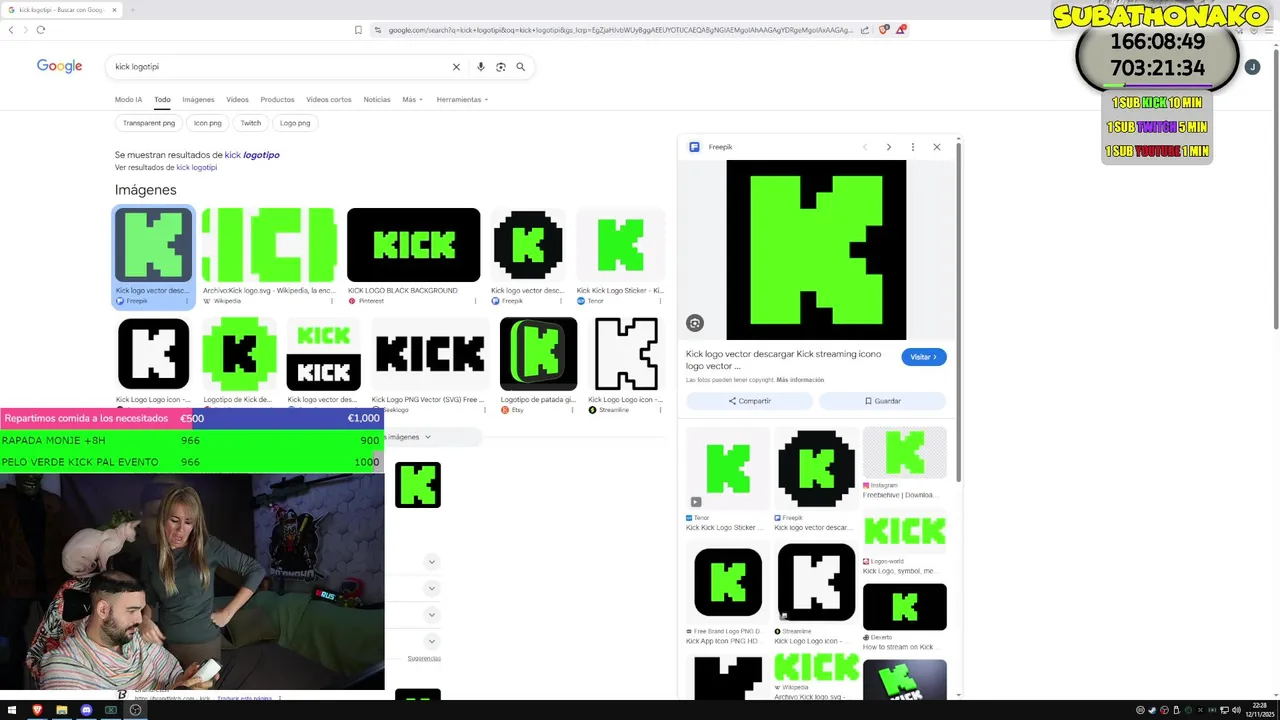The image size is (1280, 720).
Task: Apply the Logo png filter chip
Action: (295, 123)
